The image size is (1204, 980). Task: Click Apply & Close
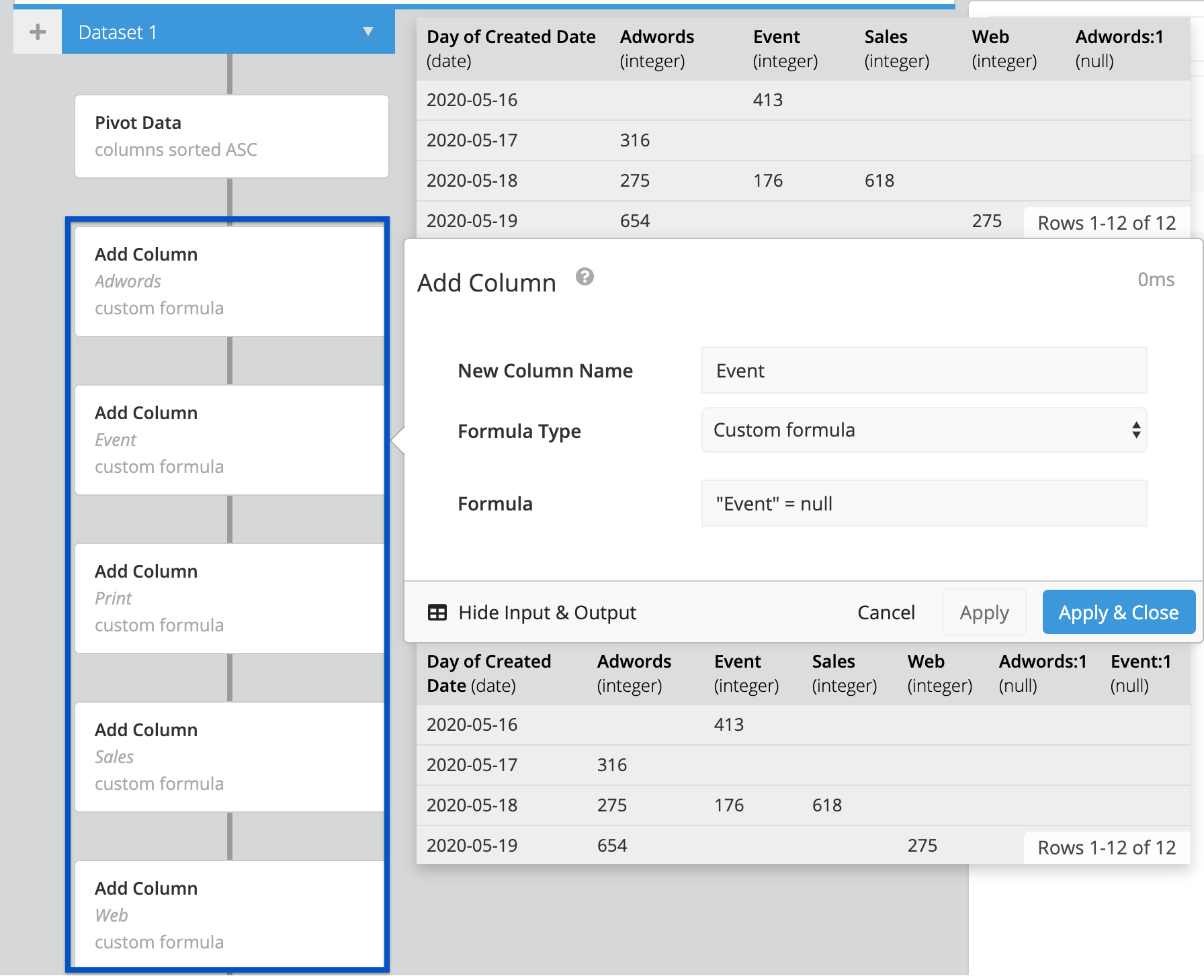coord(1119,613)
